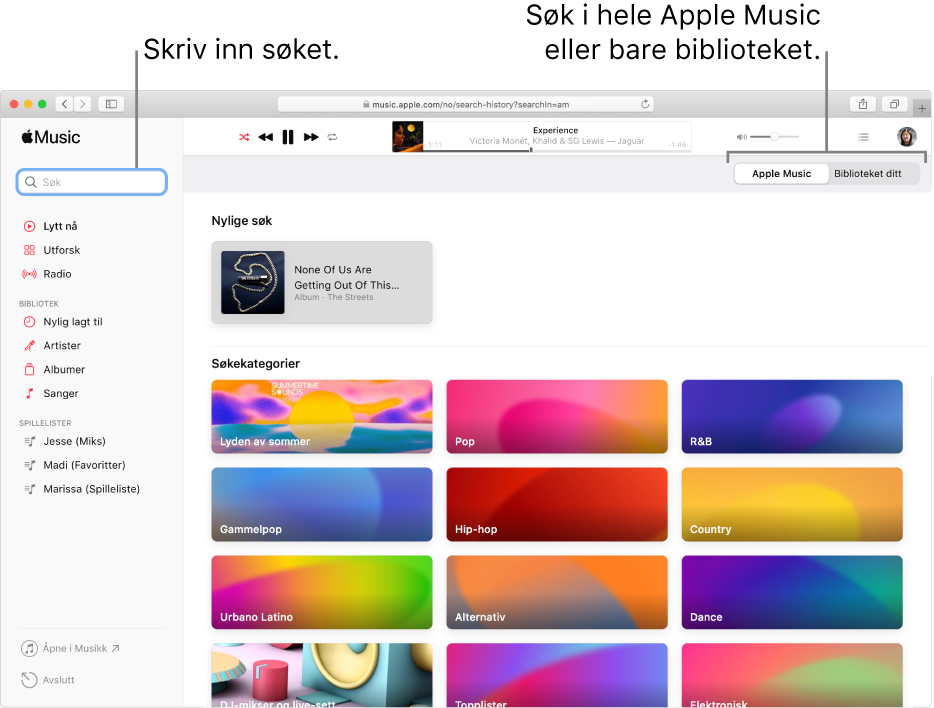Toggle shuffle playback
This screenshot has height=708, width=934.
tap(244, 137)
